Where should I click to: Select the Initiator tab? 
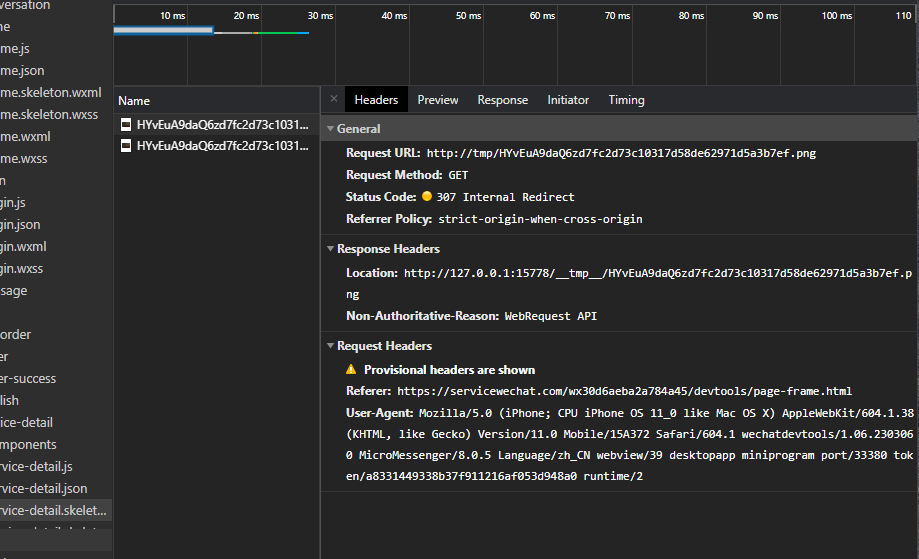(568, 100)
